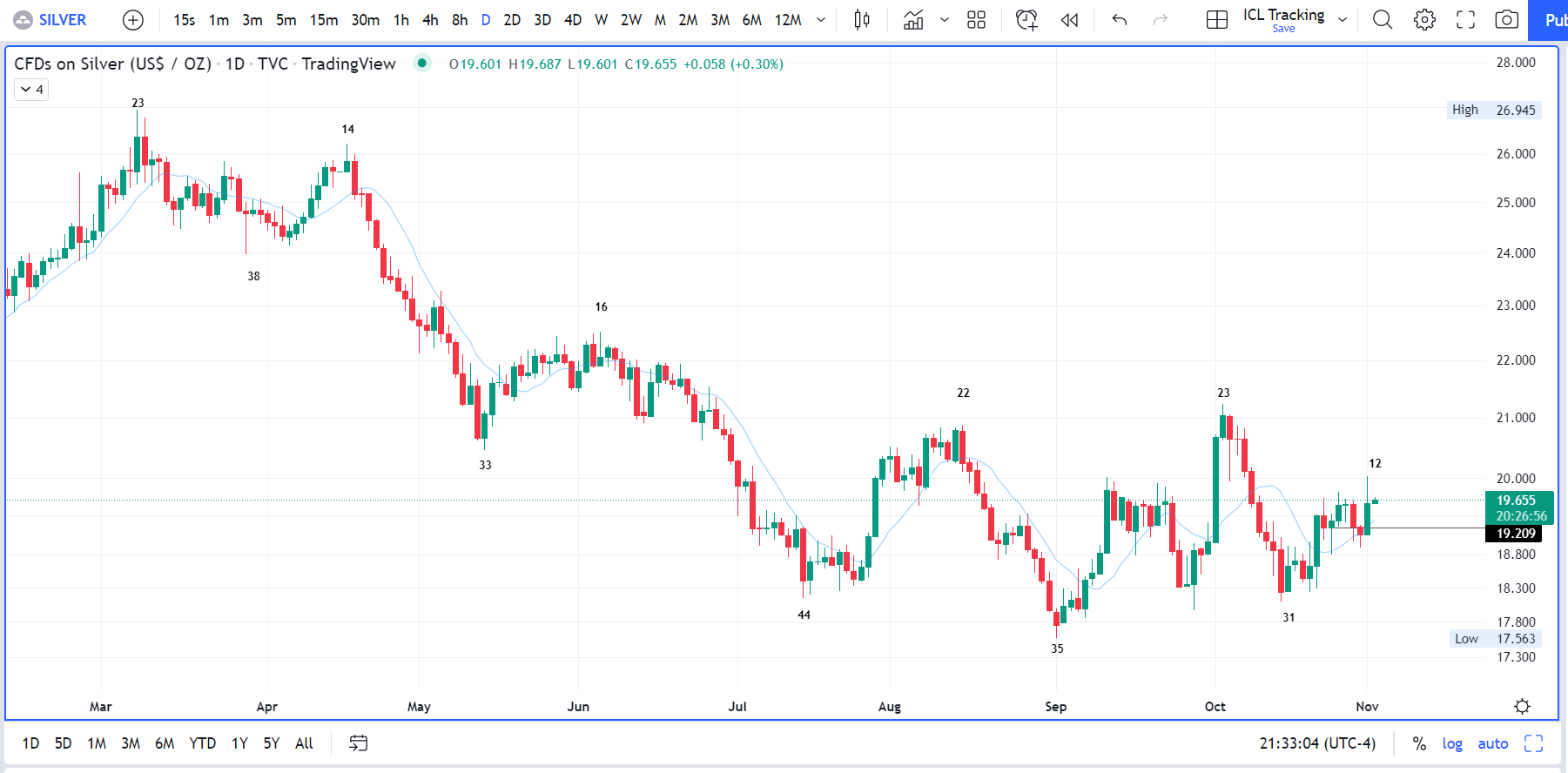1568x773 pixels.
Task: Select the active D daily interval
Action: 486,20
